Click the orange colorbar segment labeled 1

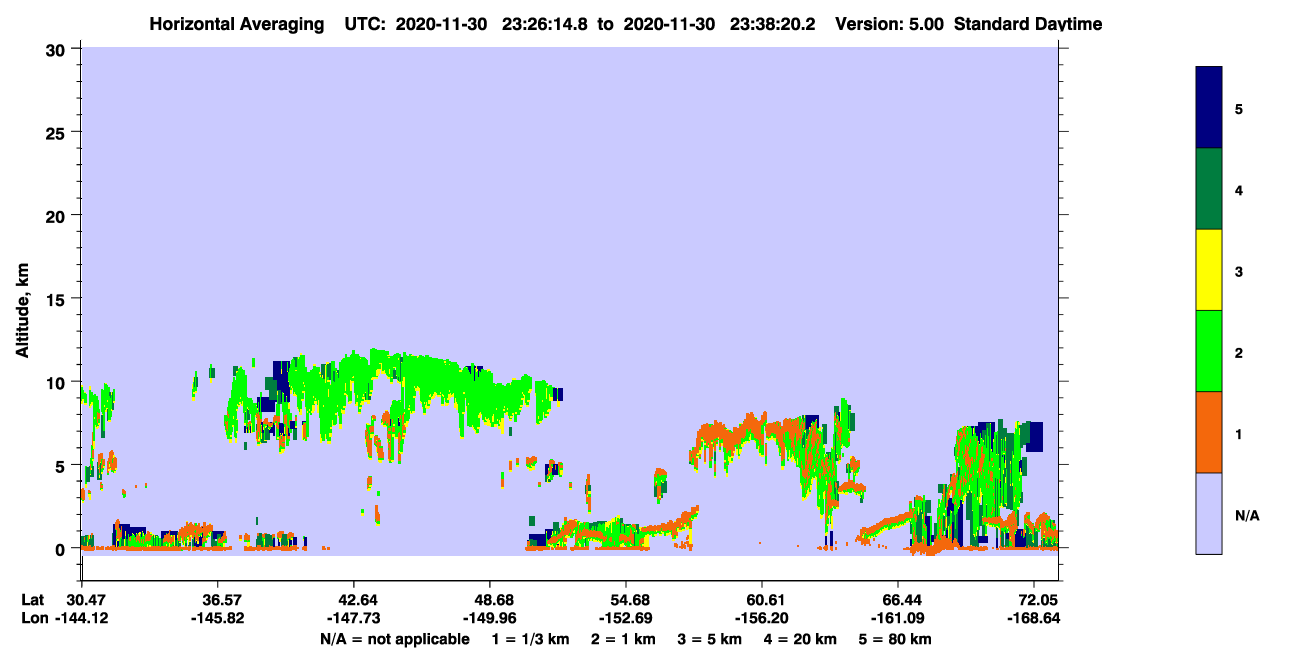1209,432
